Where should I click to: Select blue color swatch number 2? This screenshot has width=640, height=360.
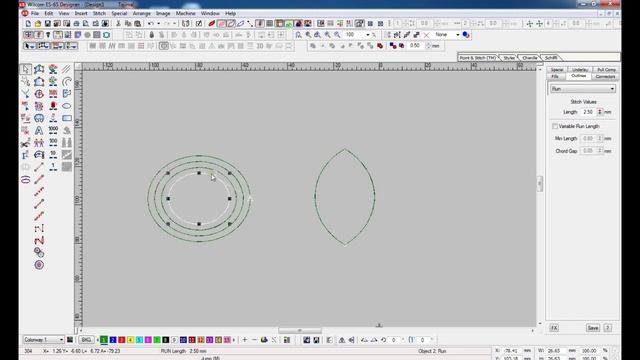pos(113,340)
